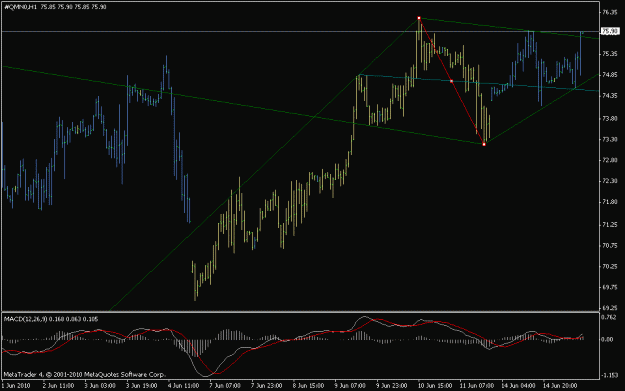The image size is (625, 391).
Task: Click the 7 Jun 23:00 time label
Action: pos(267,386)
